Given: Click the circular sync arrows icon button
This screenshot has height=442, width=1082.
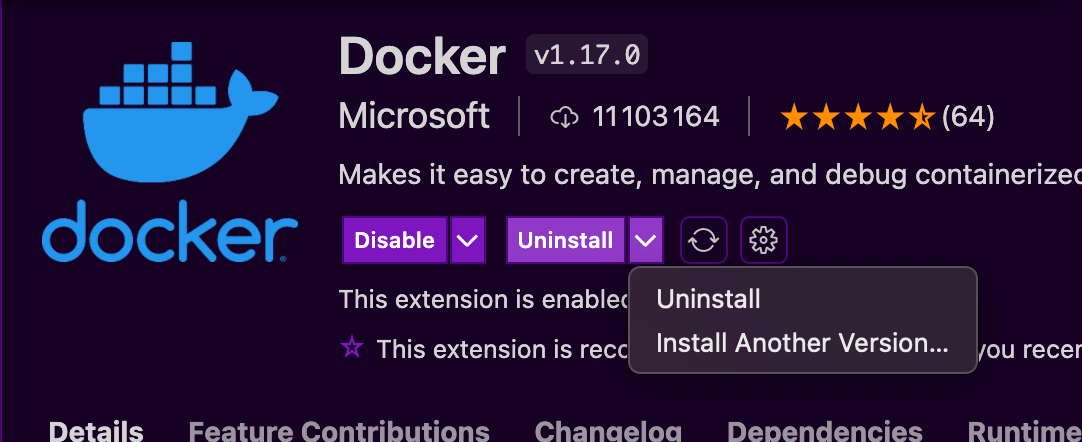Looking at the screenshot, I should point(704,240).
